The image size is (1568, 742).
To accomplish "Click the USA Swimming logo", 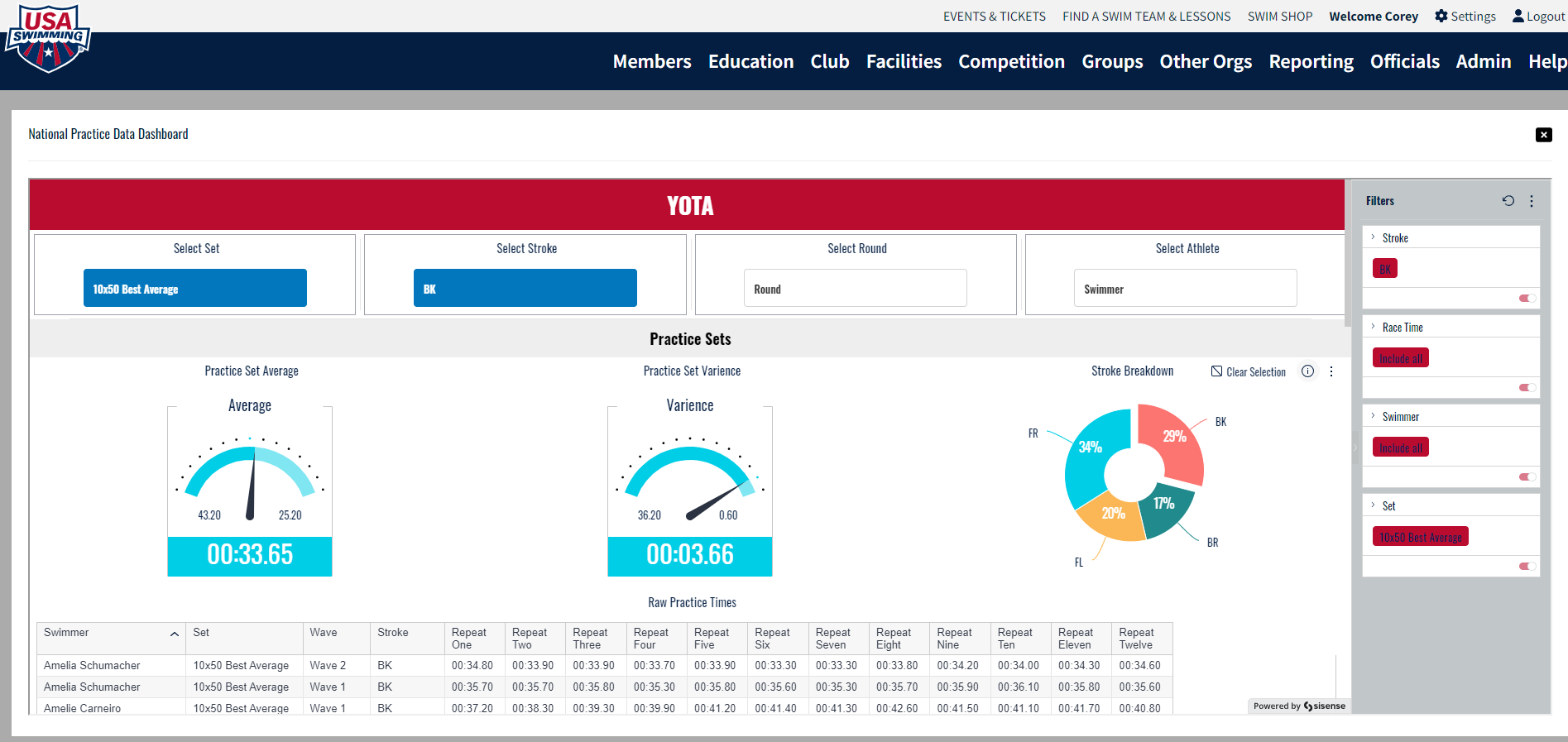I will (48, 39).
